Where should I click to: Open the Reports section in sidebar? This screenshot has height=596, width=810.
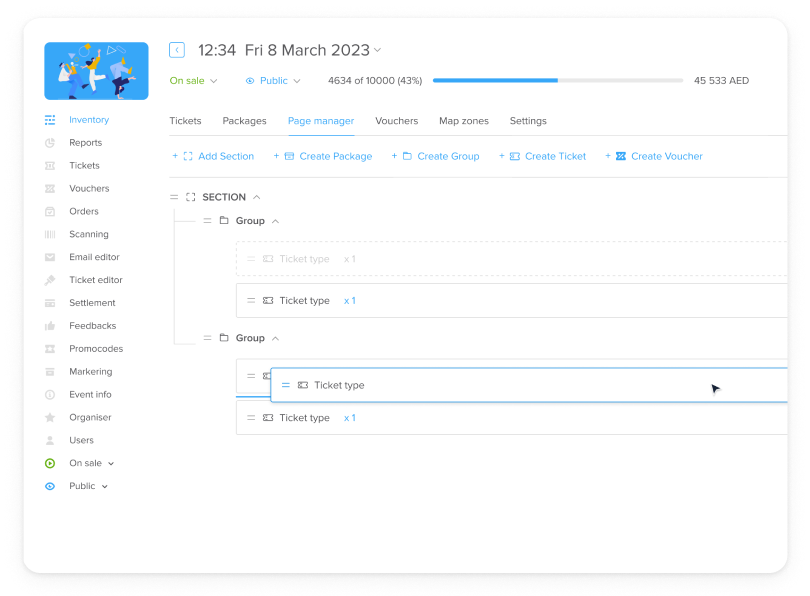pos(85,142)
